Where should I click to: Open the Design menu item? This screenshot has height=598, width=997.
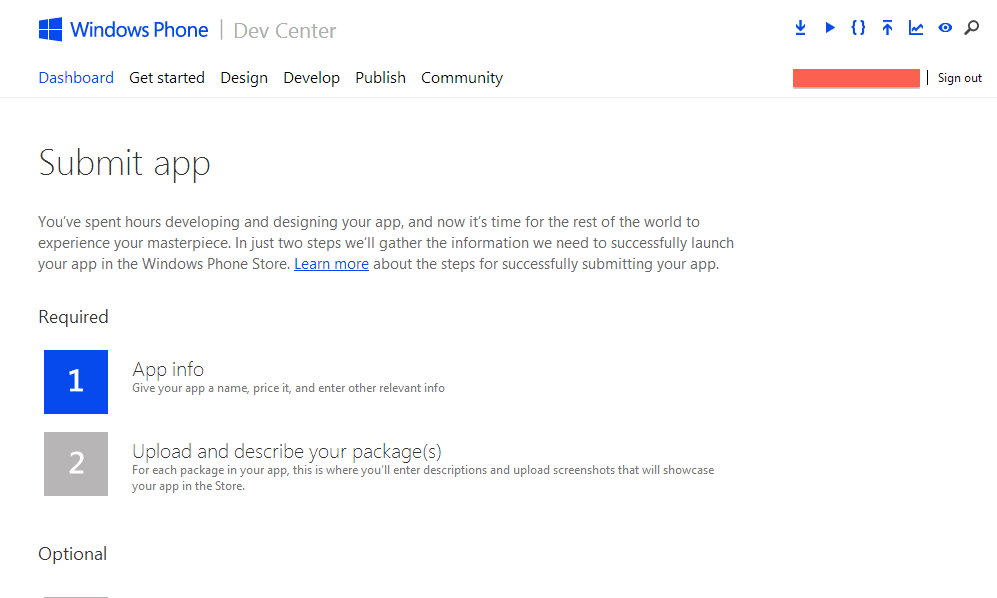coord(244,78)
